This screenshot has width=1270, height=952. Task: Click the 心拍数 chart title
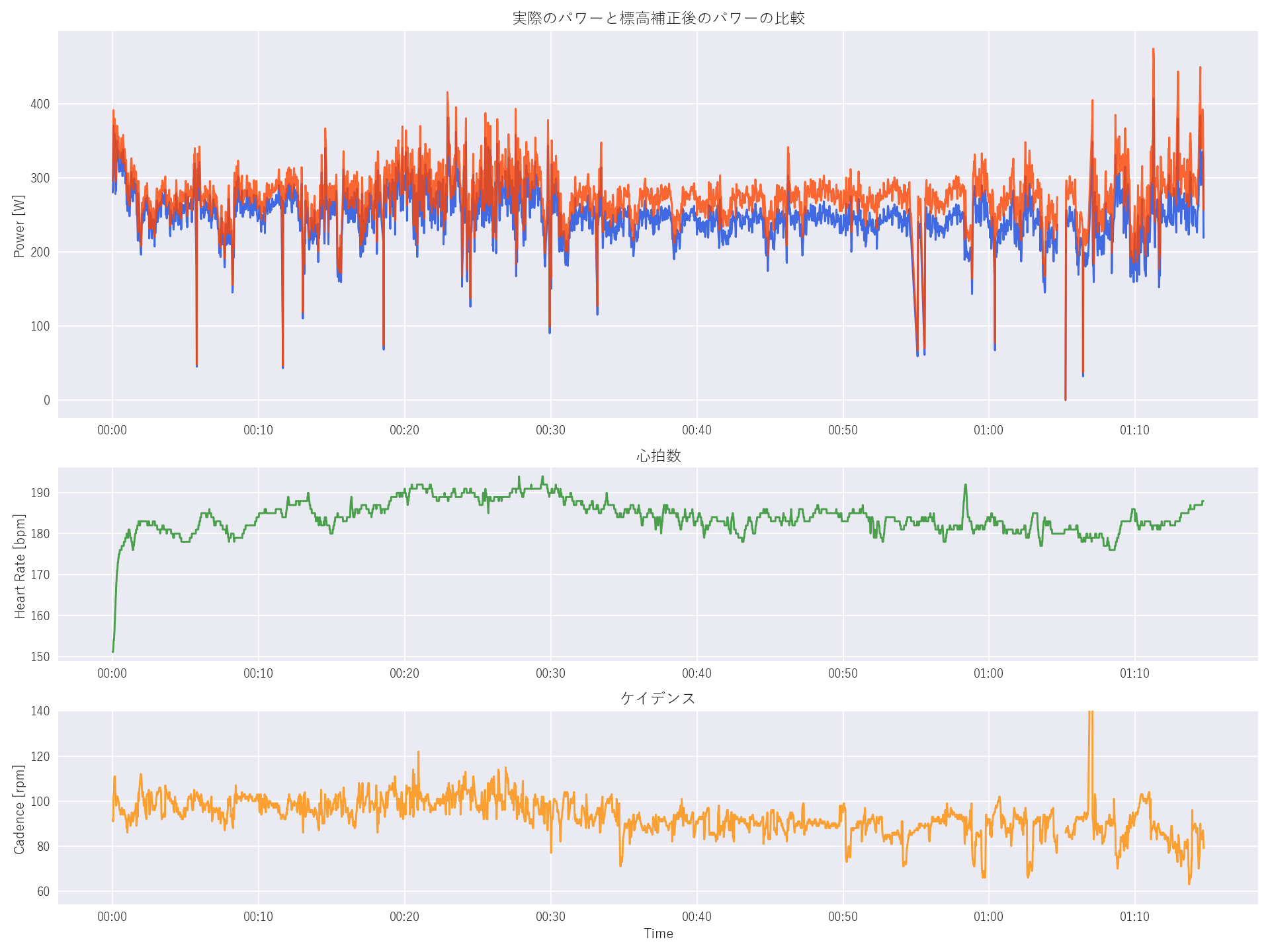point(658,456)
